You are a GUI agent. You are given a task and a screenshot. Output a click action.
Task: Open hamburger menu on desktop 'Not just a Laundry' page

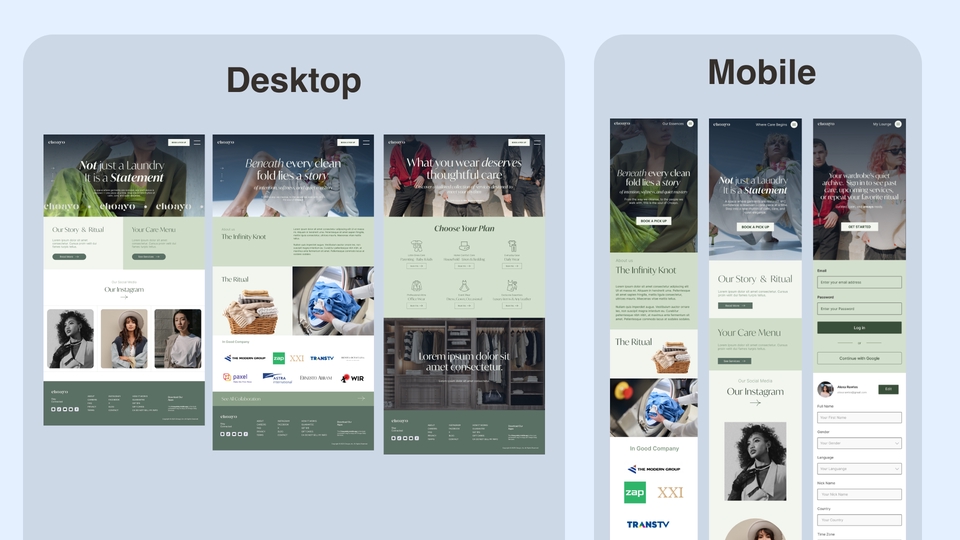(x=197, y=142)
